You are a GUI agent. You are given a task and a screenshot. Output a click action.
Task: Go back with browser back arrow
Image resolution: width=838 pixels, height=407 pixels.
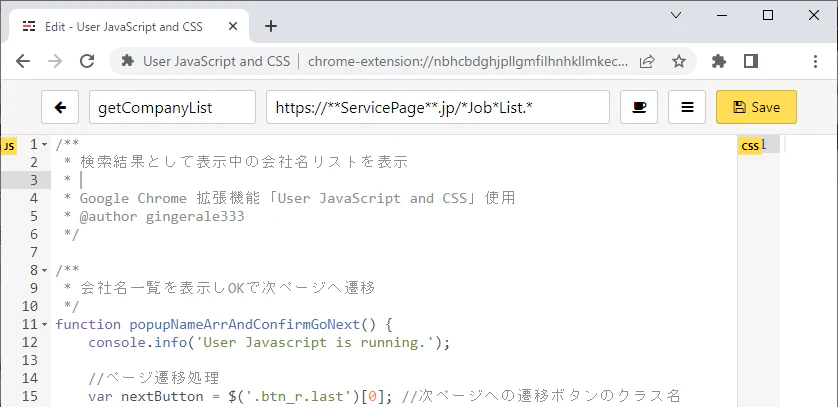(x=23, y=61)
